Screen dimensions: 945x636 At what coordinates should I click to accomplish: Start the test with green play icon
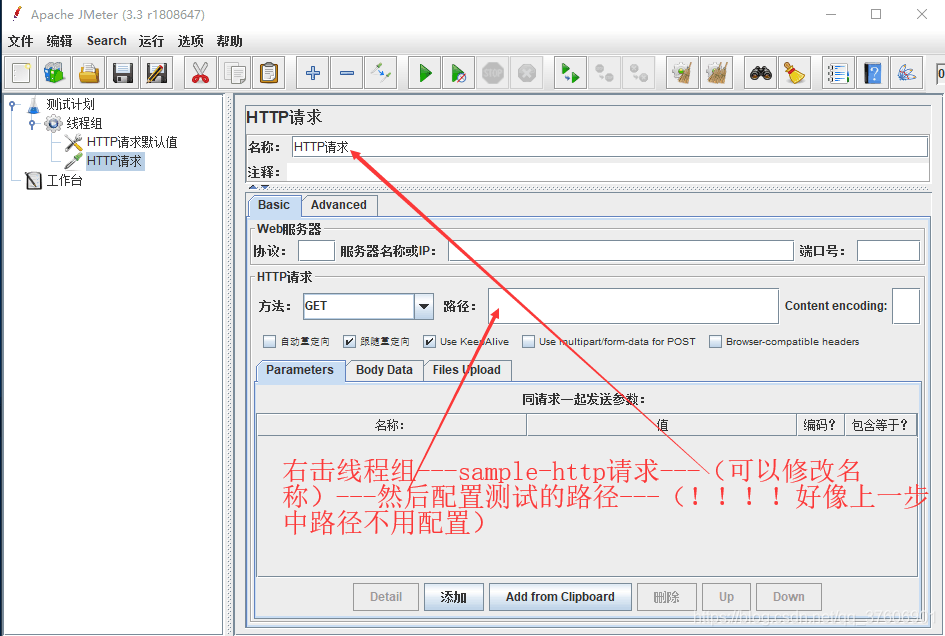pos(424,74)
